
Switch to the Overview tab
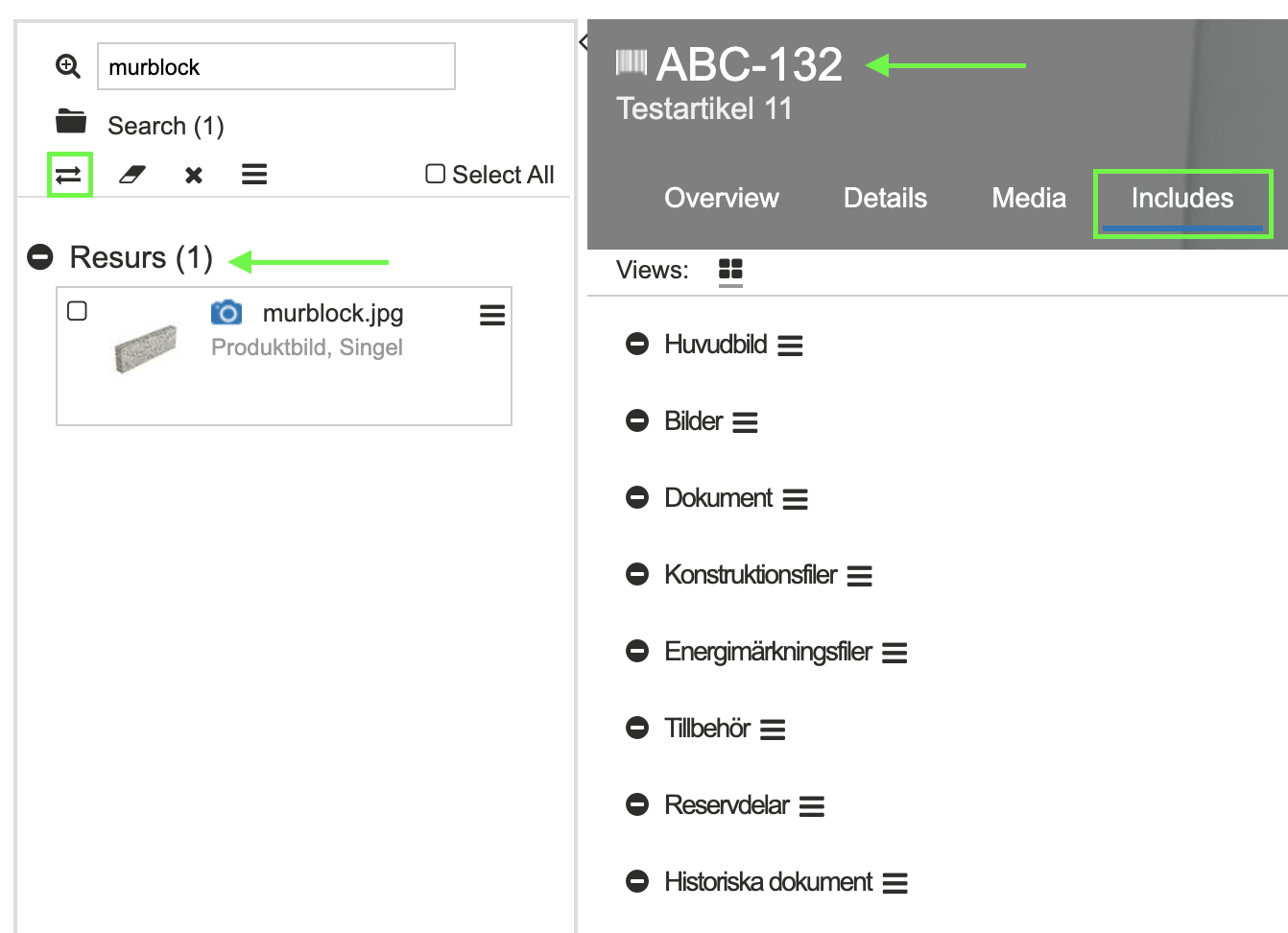pyautogui.click(x=721, y=198)
